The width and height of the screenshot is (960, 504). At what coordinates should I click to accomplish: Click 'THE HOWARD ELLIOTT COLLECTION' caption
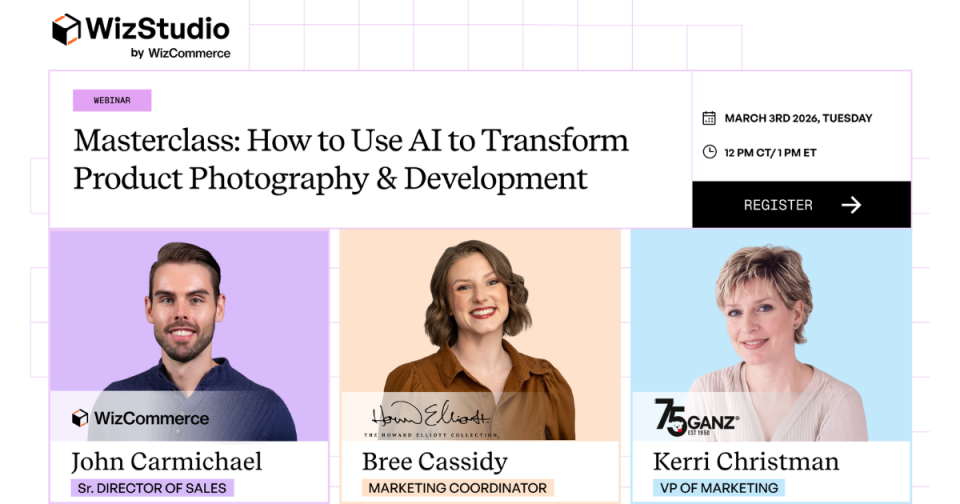tap(431, 435)
